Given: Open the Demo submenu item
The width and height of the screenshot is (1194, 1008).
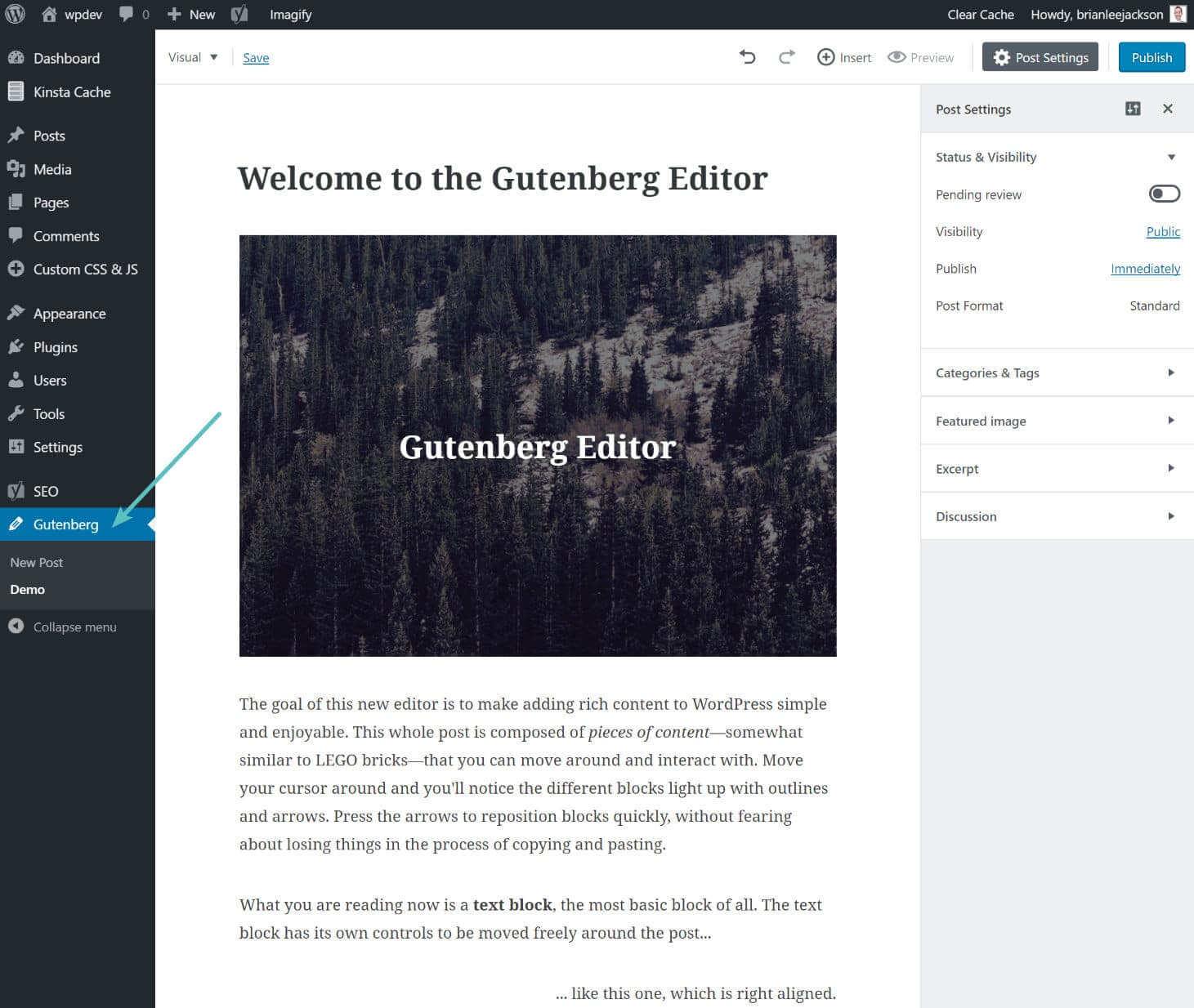Looking at the screenshot, I should click(x=28, y=589).
